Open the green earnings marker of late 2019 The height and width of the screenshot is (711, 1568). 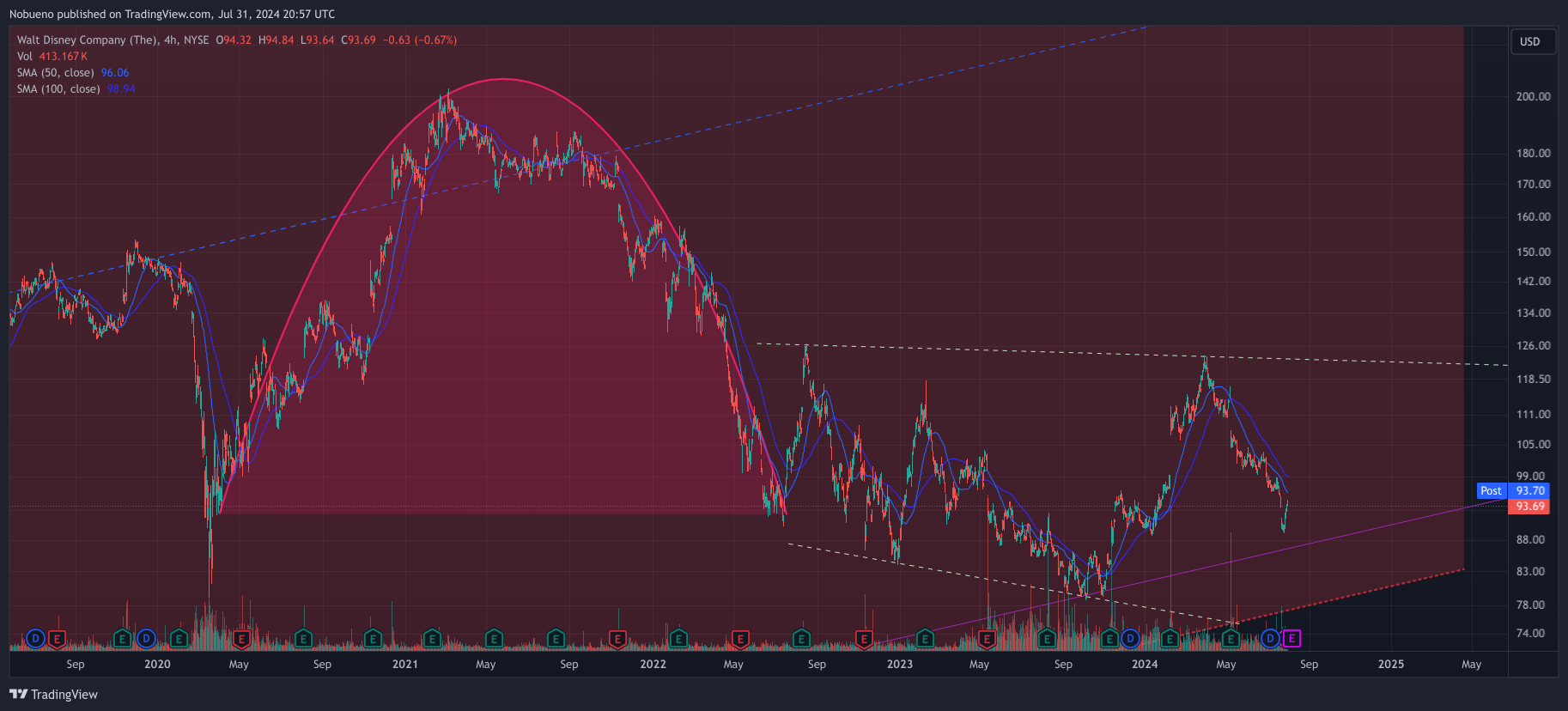tap(122, 638)
